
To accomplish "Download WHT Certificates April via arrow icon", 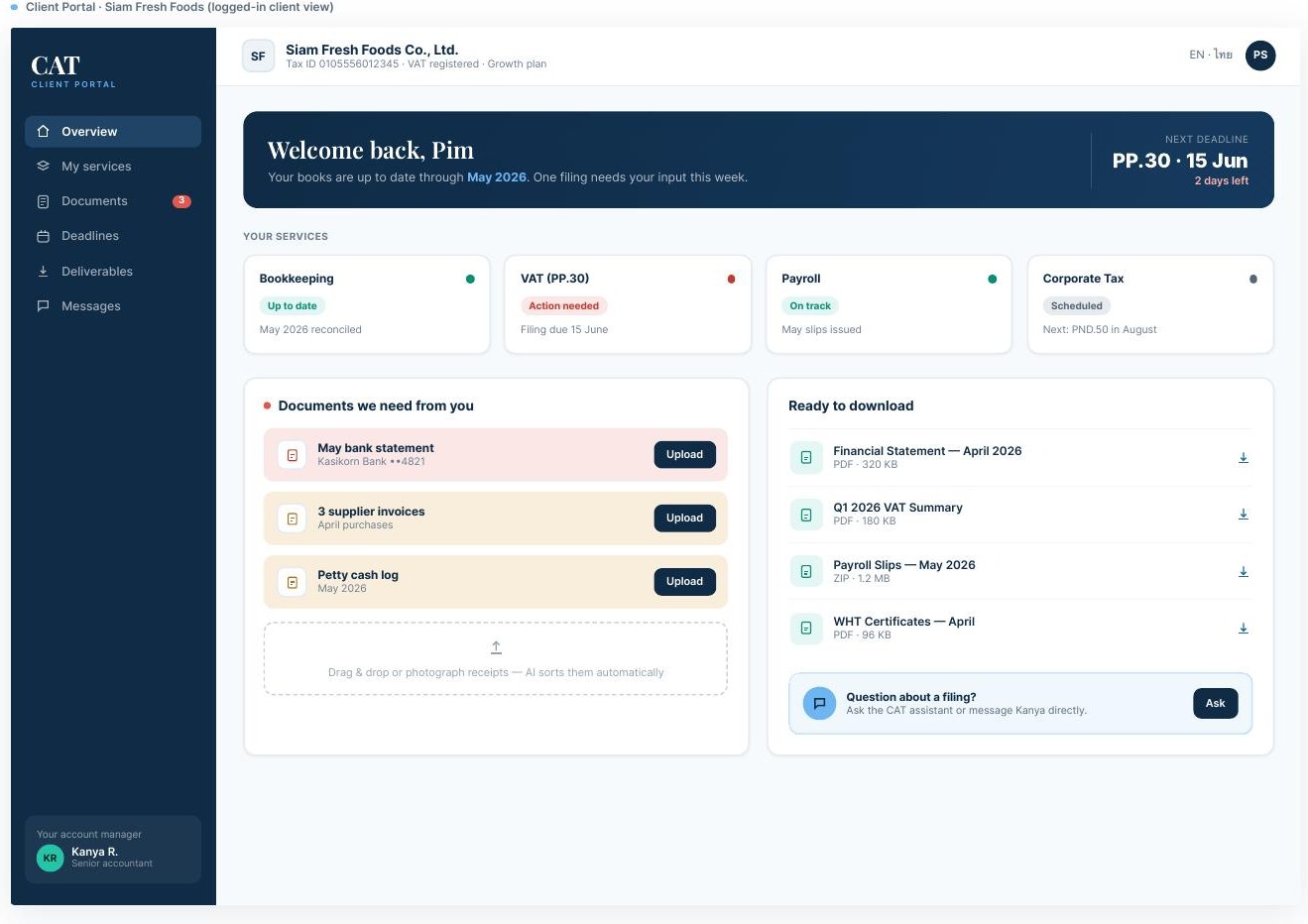I will pyautogui.click(x=1243, y=629).
